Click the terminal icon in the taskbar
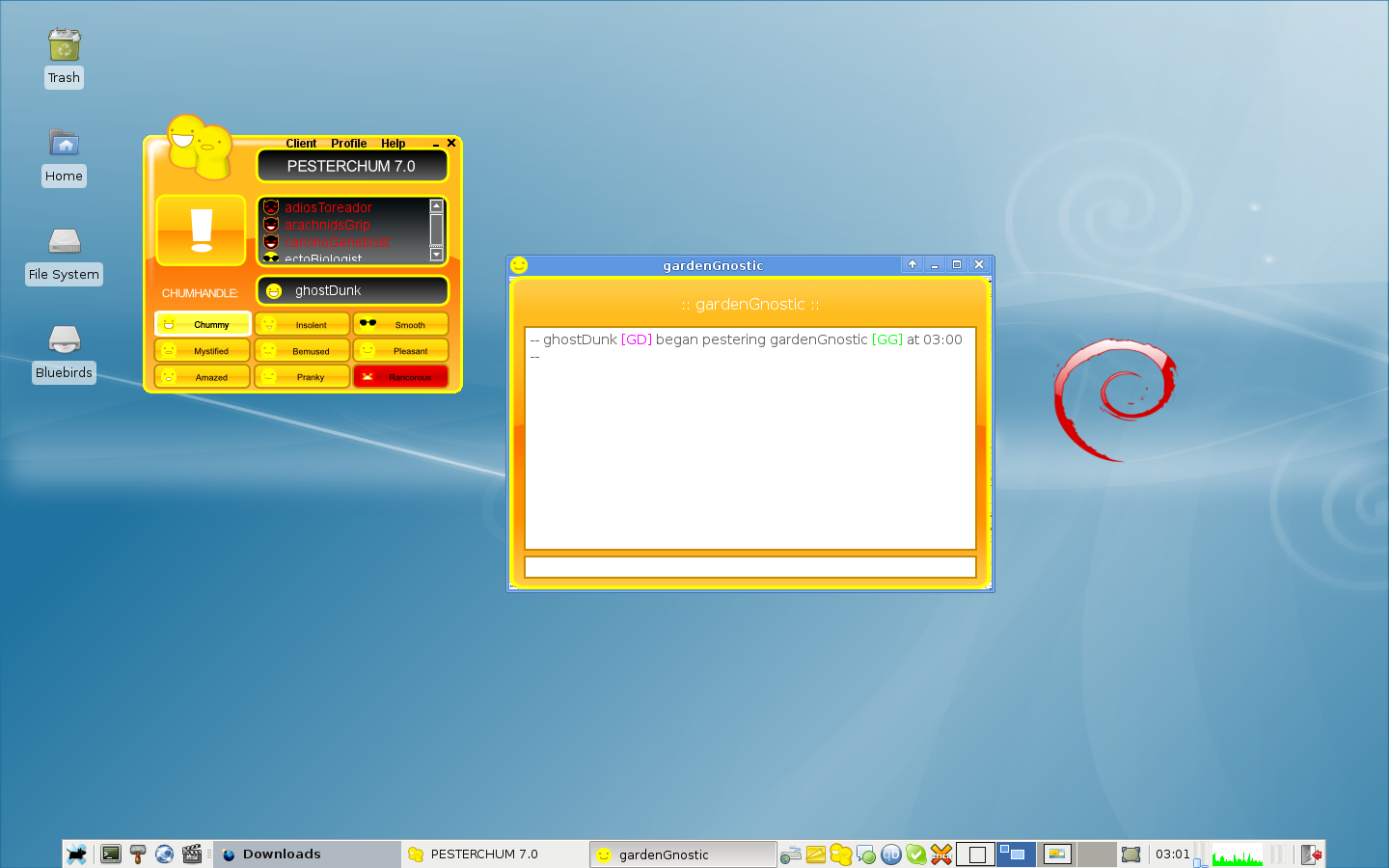 click(x=111, y=854)
